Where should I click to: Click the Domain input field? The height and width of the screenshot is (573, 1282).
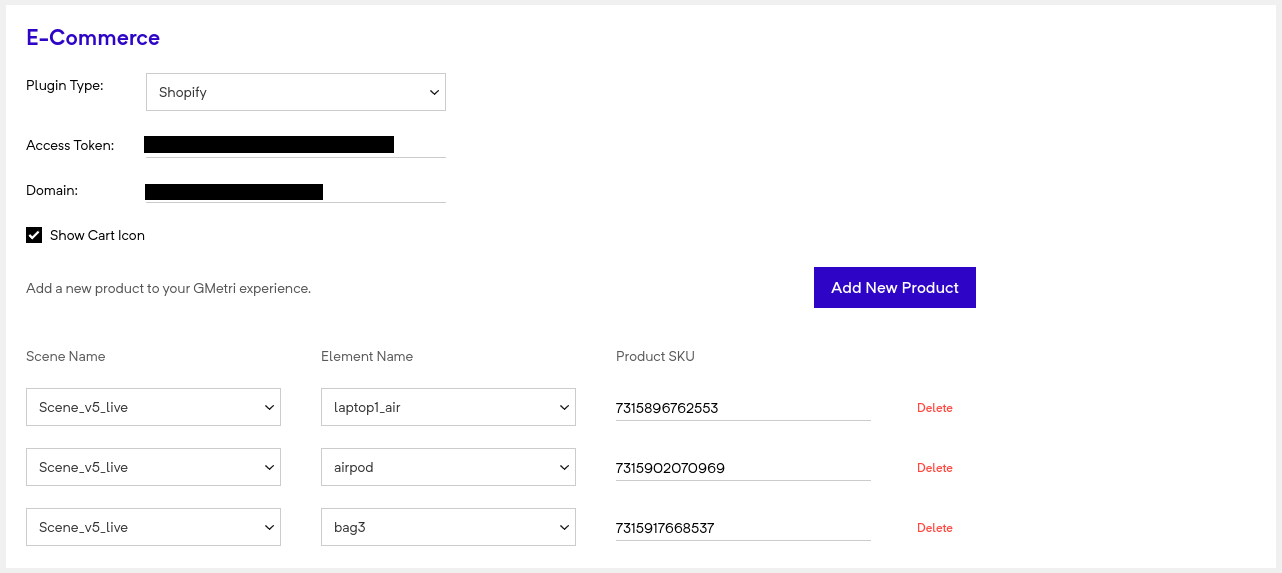[295, 191]
